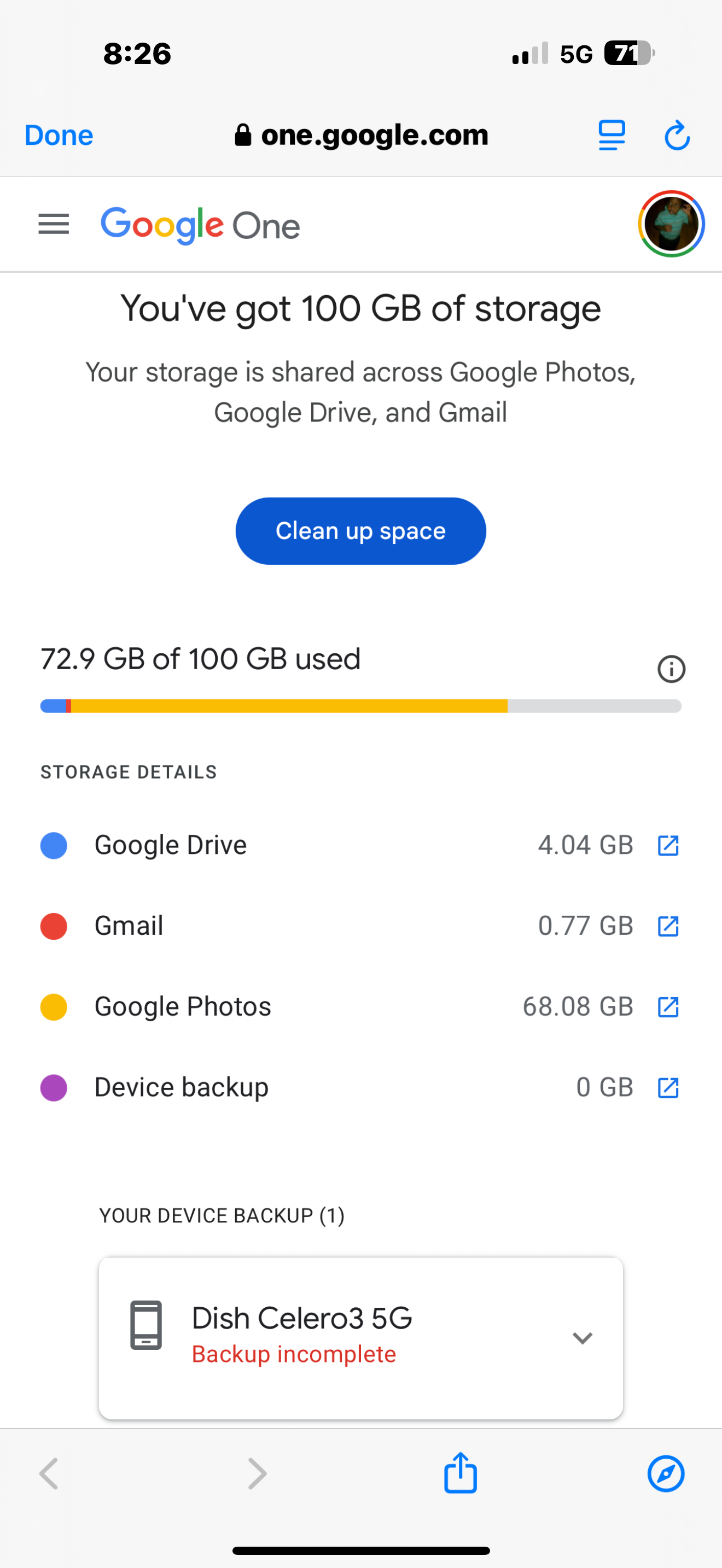The width and height of the screenshot is (722, 1568).
Task: Tap the Google One logo
Action: [200, 225]
